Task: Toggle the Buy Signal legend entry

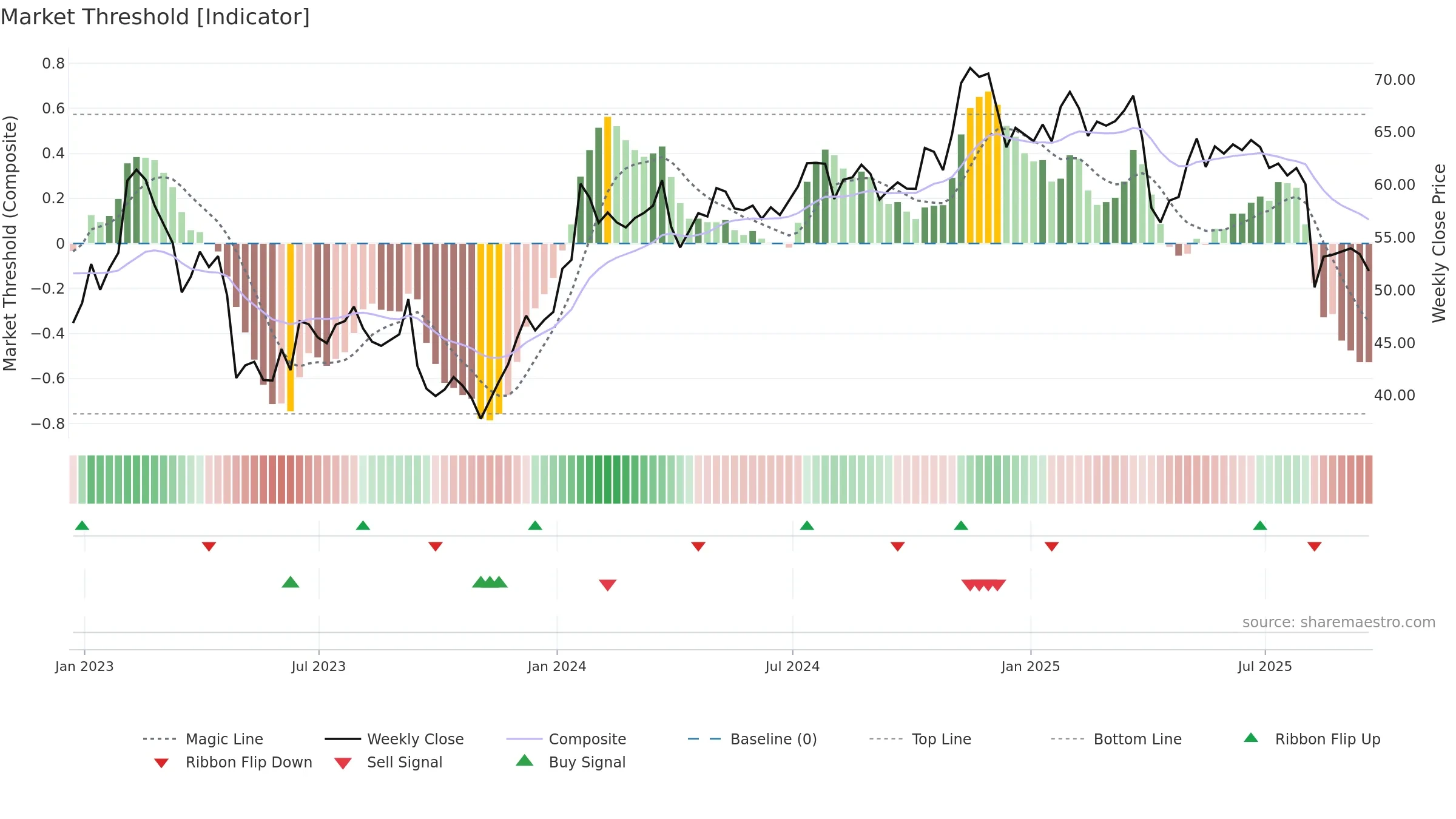Action: (570, 762)
